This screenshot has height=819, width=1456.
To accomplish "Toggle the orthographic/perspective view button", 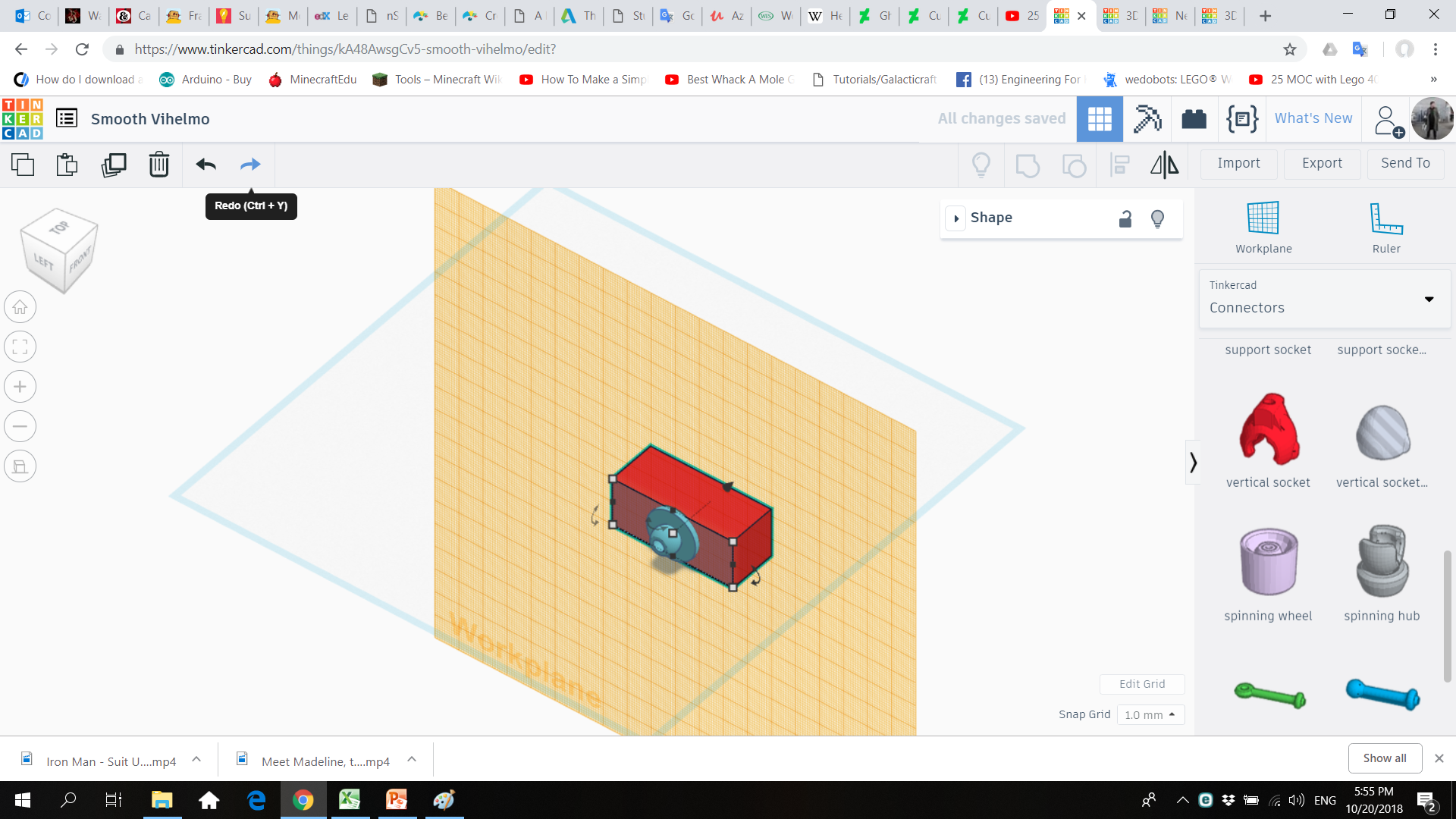I will coord(20,466).
